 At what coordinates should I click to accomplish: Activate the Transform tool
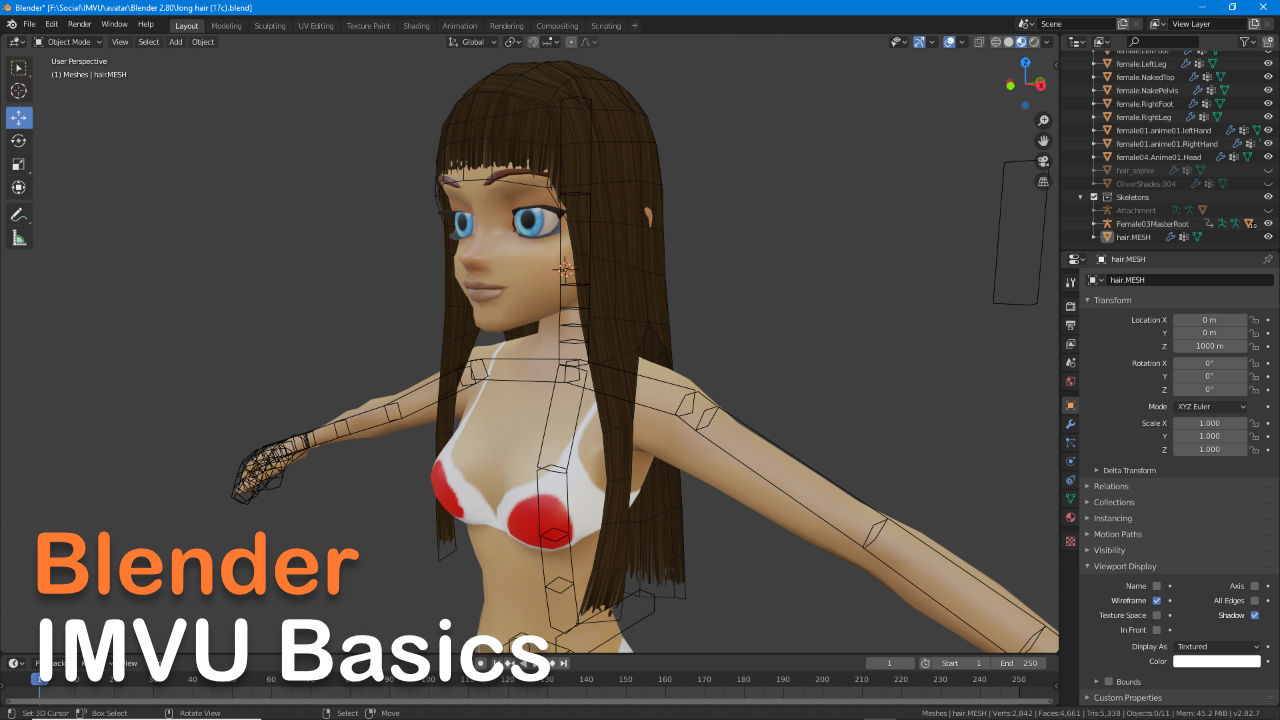[19, 187]
